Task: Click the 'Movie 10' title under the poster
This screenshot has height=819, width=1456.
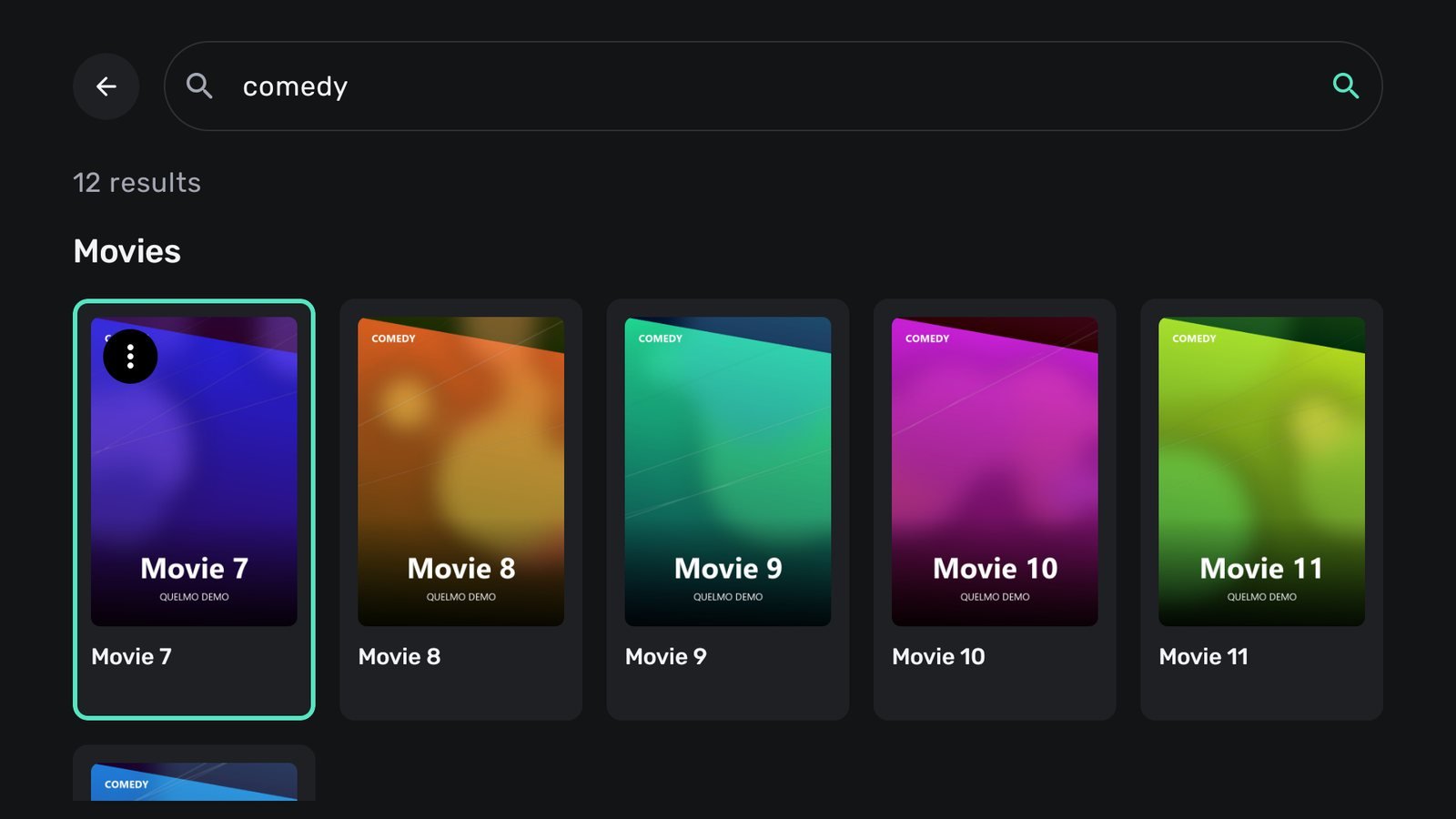Action: pos(938,657)
